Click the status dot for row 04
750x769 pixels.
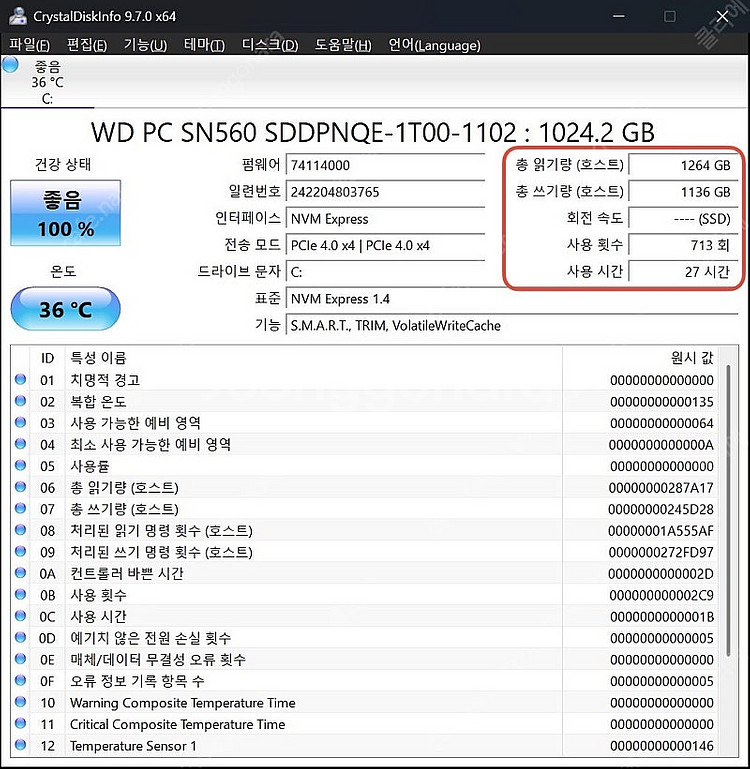pos(21,444)
